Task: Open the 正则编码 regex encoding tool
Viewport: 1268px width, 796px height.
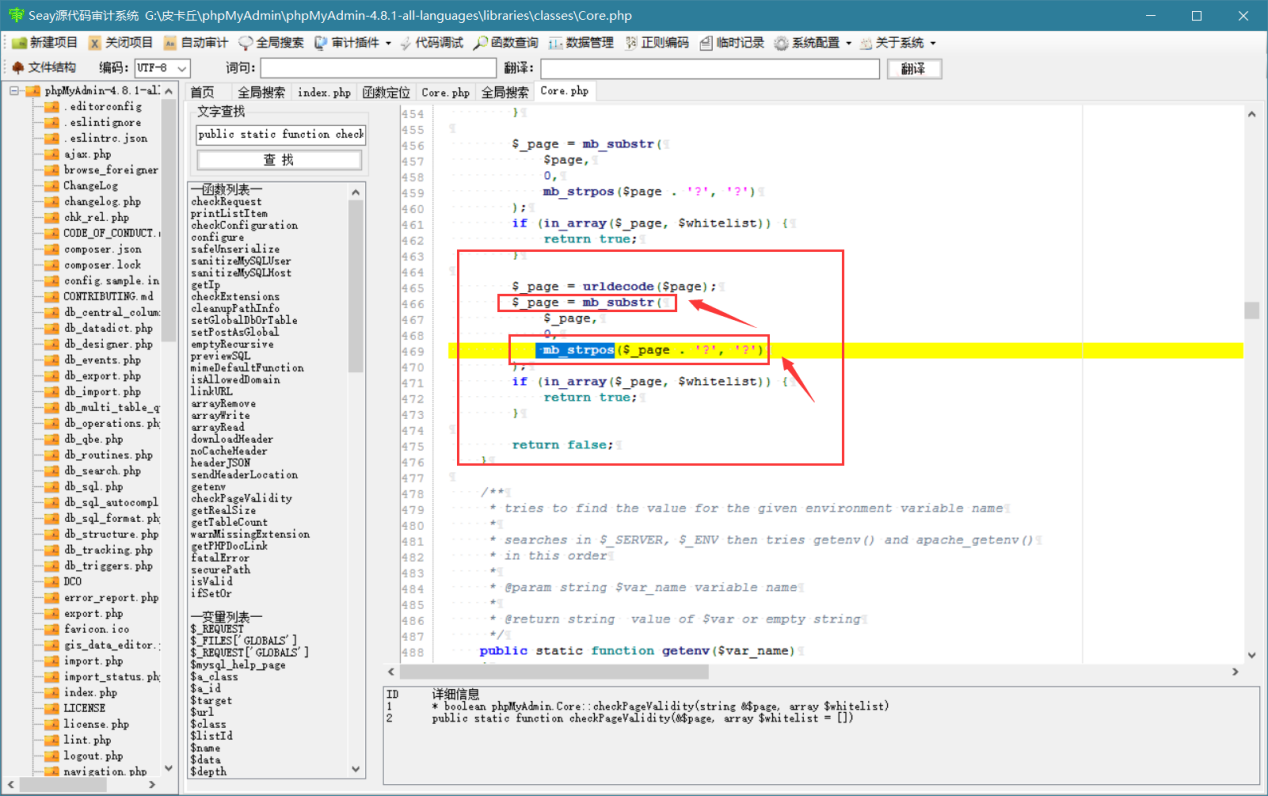Action: click(x=657, y=43)
